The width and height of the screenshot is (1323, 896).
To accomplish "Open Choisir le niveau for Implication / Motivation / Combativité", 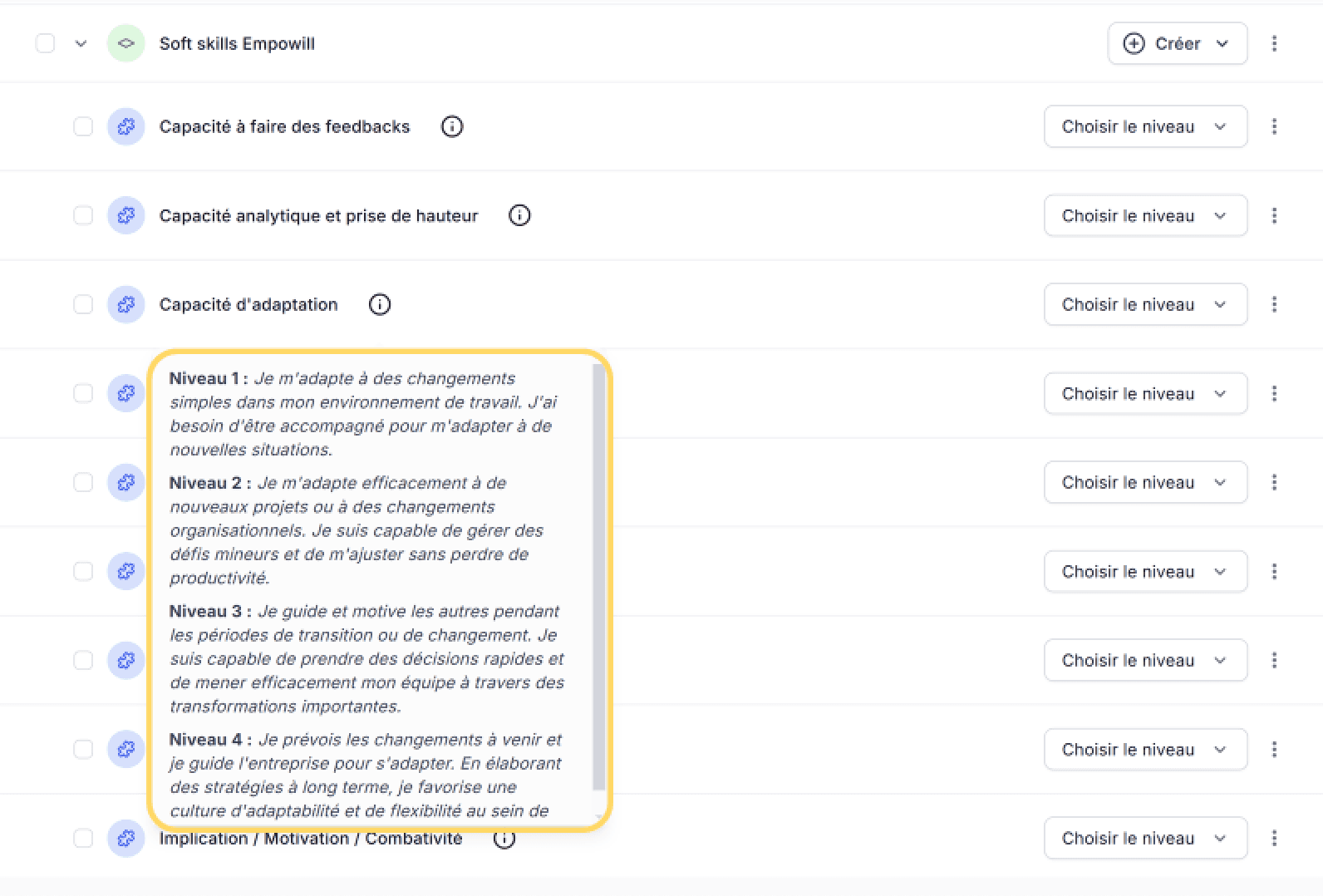I will coord(1145,838).
